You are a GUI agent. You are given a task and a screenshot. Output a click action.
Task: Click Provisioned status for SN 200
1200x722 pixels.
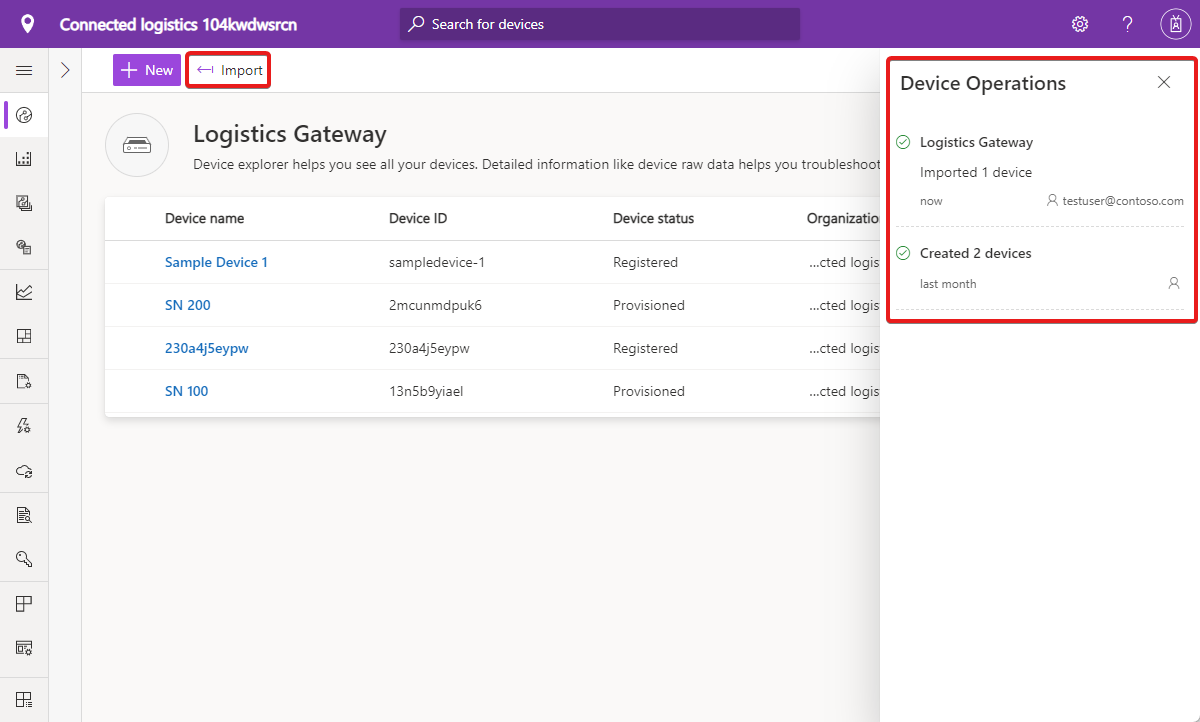pos(649,305)
